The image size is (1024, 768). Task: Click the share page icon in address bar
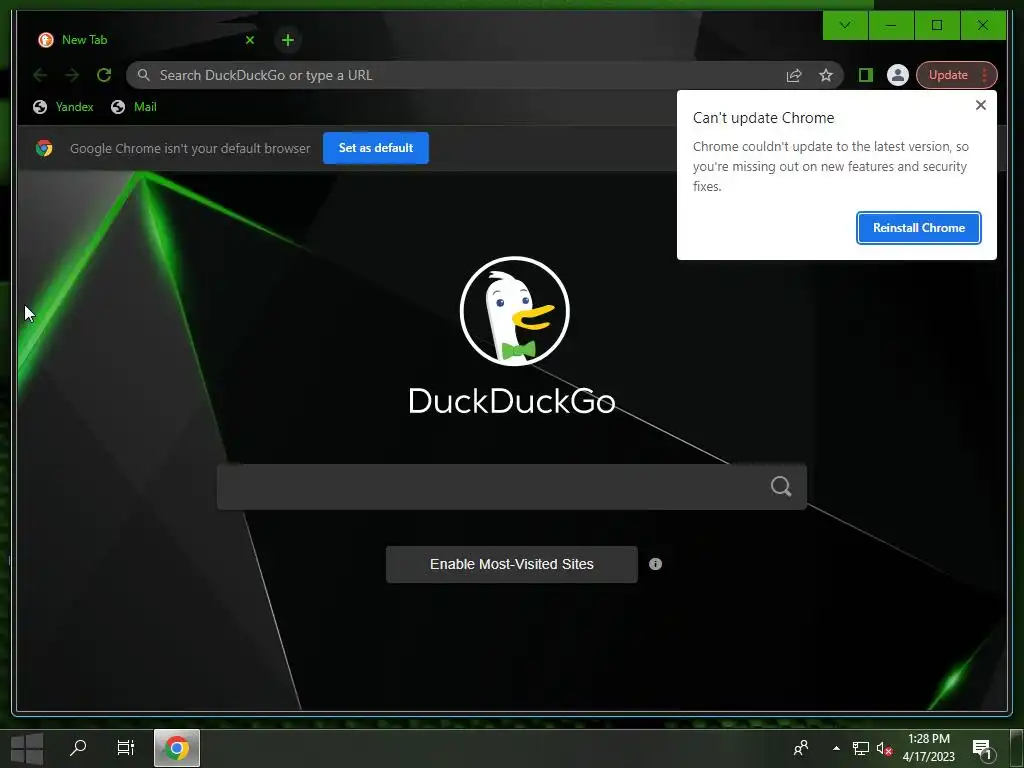793,75
